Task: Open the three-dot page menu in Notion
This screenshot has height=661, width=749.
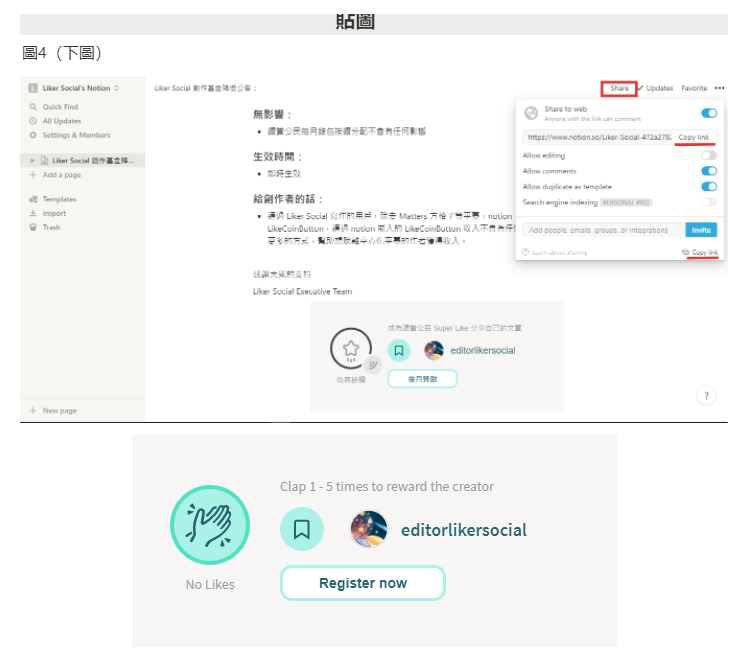Action: click(719, 88)
